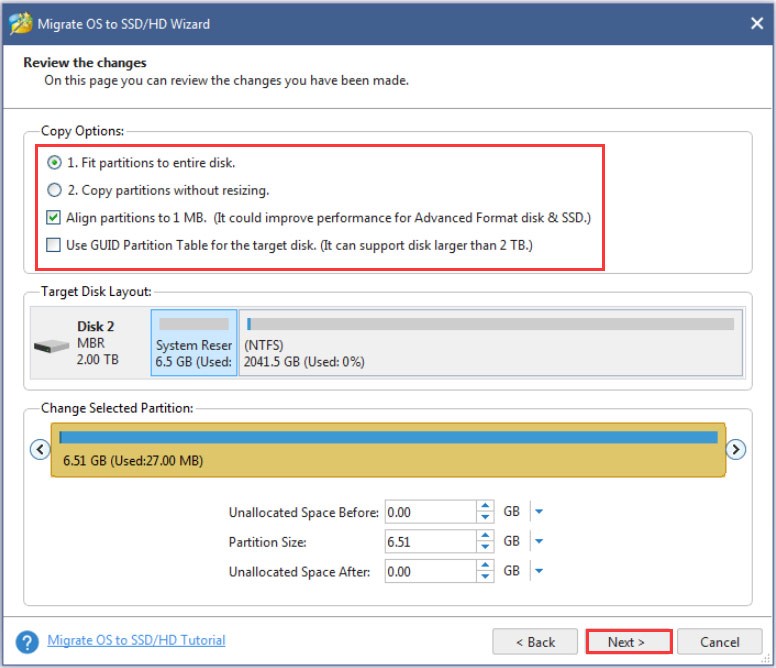Increase Unallocated Space After with up spinner
This screenshot has width=776, height=668.
[485, 565]
